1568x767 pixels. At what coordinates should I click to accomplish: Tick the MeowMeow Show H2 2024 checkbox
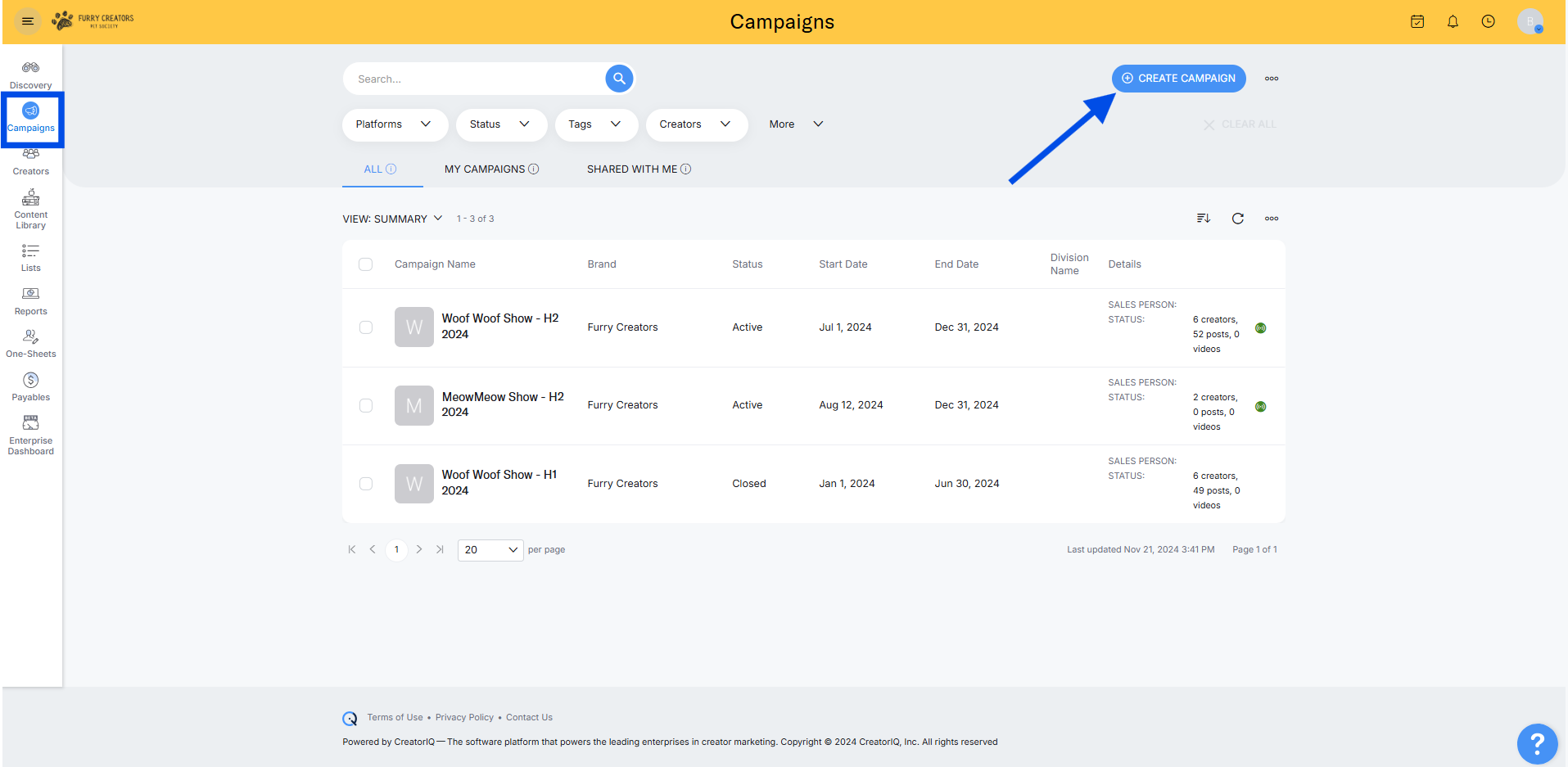coord(366,406)
